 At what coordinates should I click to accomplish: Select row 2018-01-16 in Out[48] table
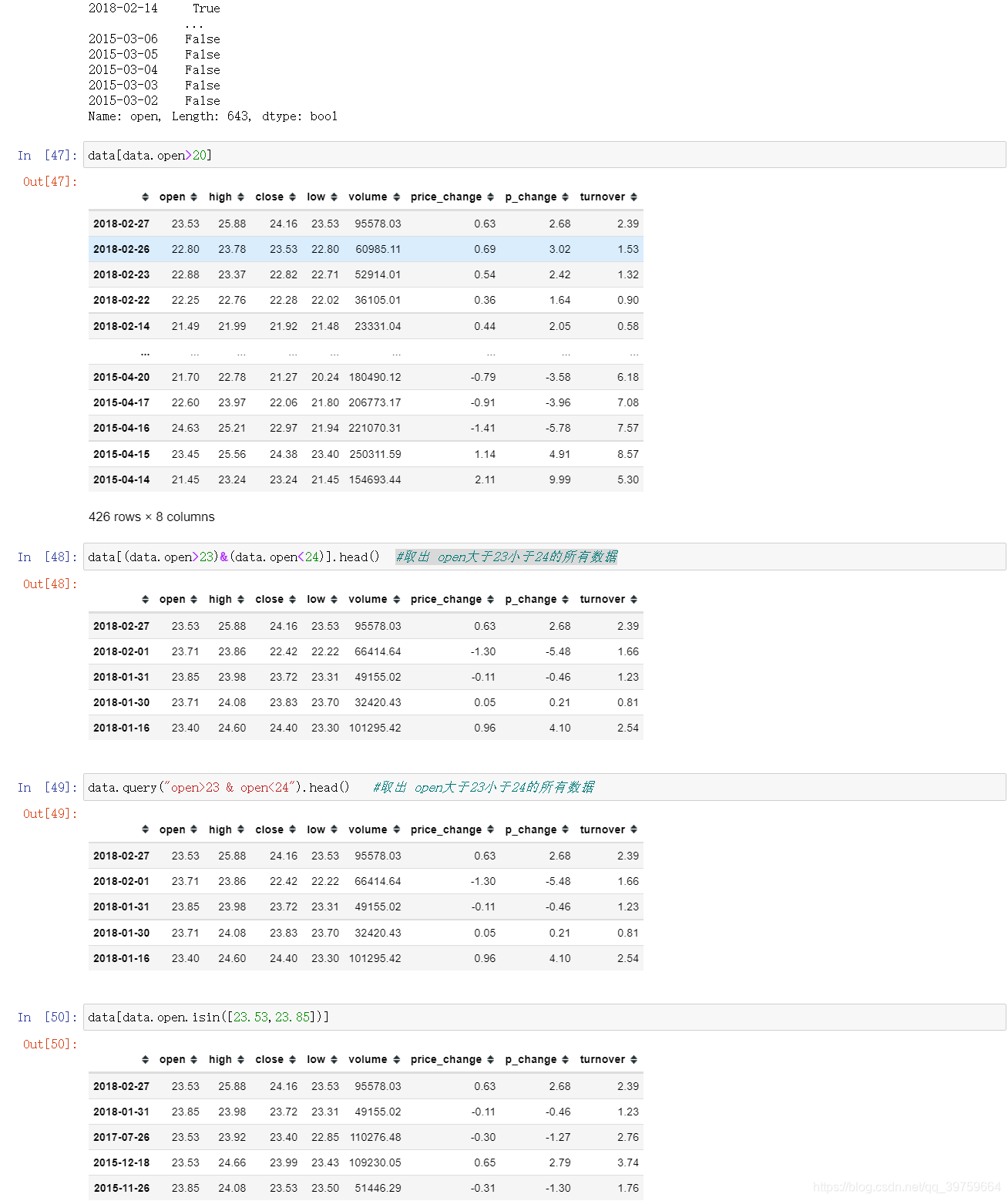[365, 728]
